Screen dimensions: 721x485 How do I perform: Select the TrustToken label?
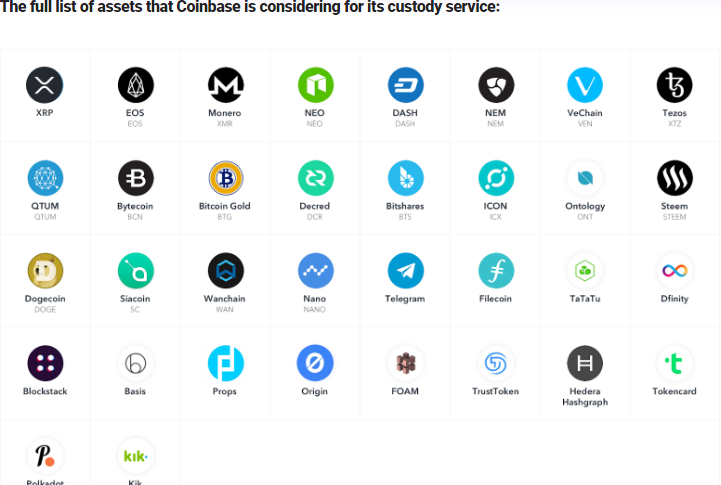pyautogui.click(x=495, y=391)
